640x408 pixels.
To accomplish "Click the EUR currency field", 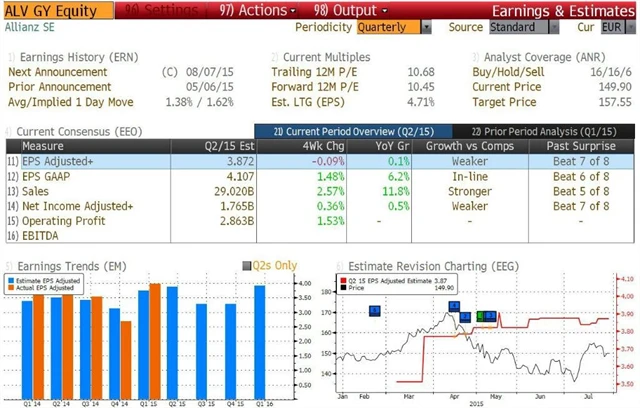I will 613,27.
